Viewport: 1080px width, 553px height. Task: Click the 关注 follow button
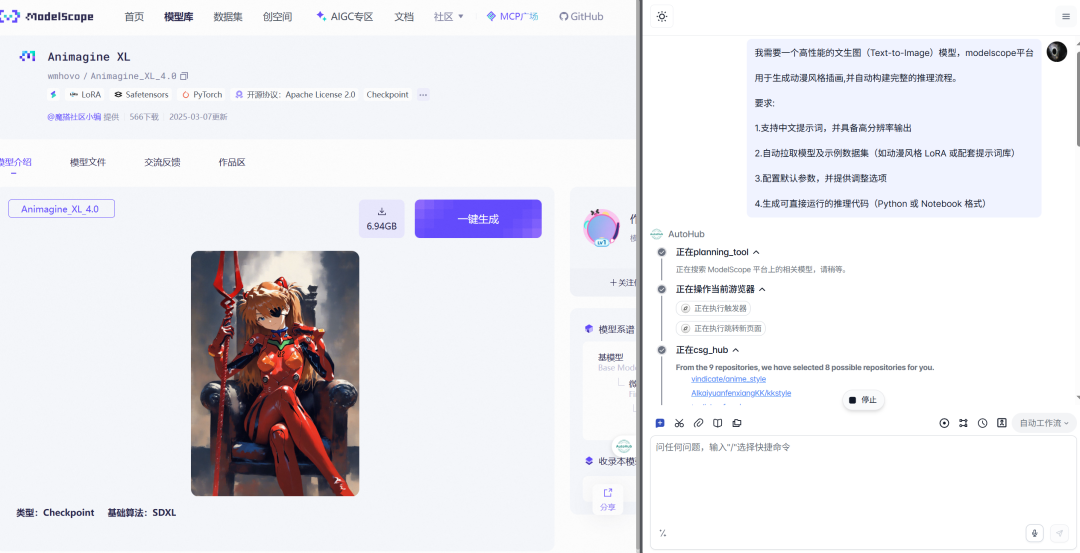tap(622, 282)
